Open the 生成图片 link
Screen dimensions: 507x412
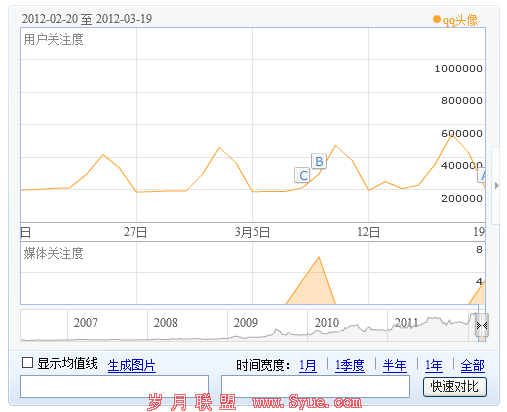click(132, 366)
